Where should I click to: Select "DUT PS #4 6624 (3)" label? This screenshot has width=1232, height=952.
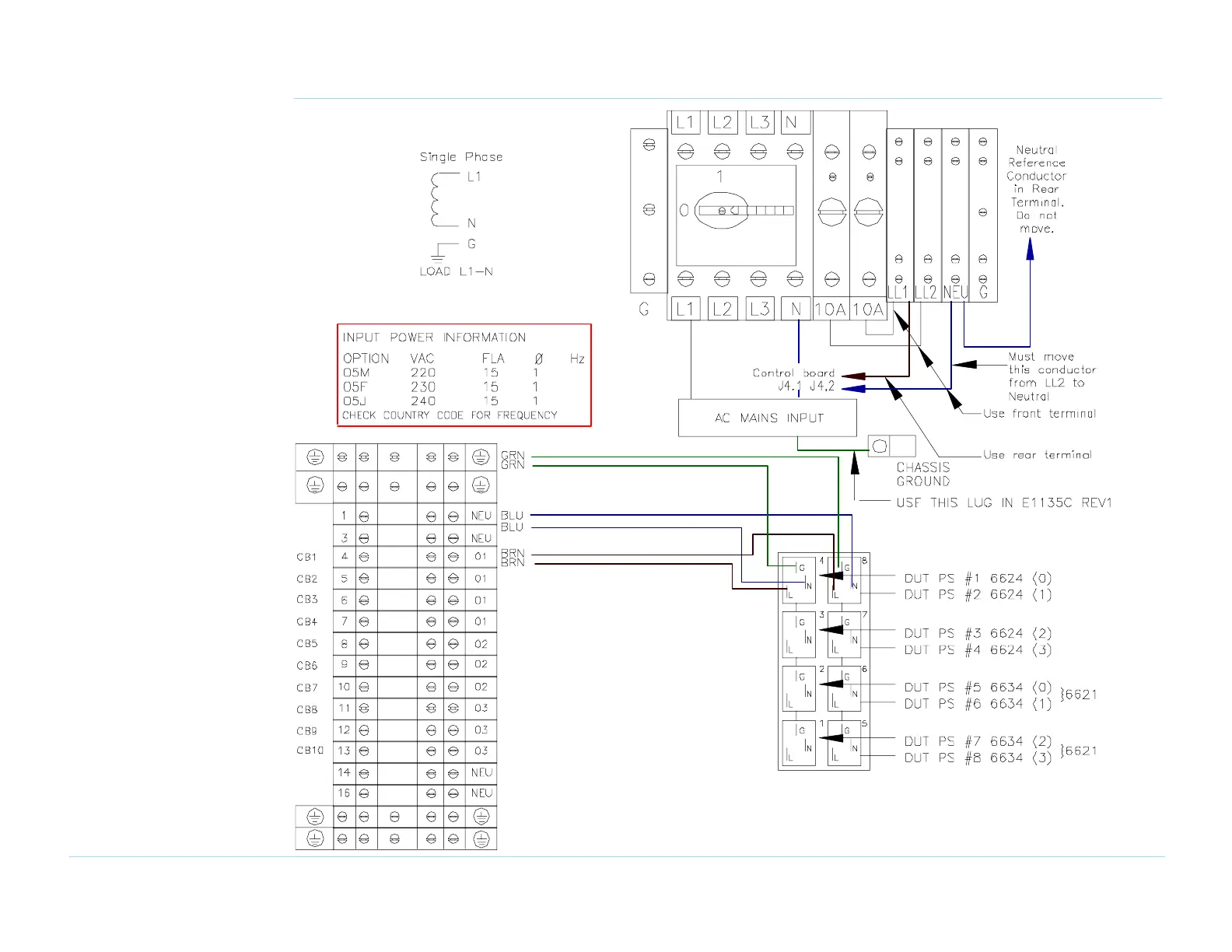pyautogui.click(x=978, y=649)
